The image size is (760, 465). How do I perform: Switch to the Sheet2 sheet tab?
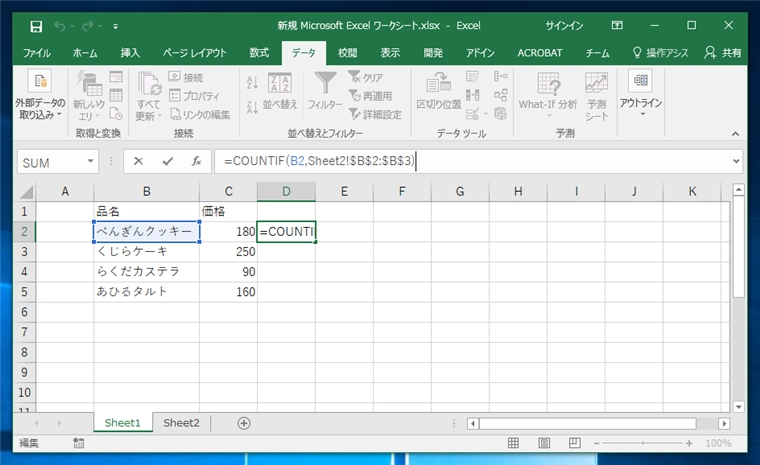tap(181, 423)
